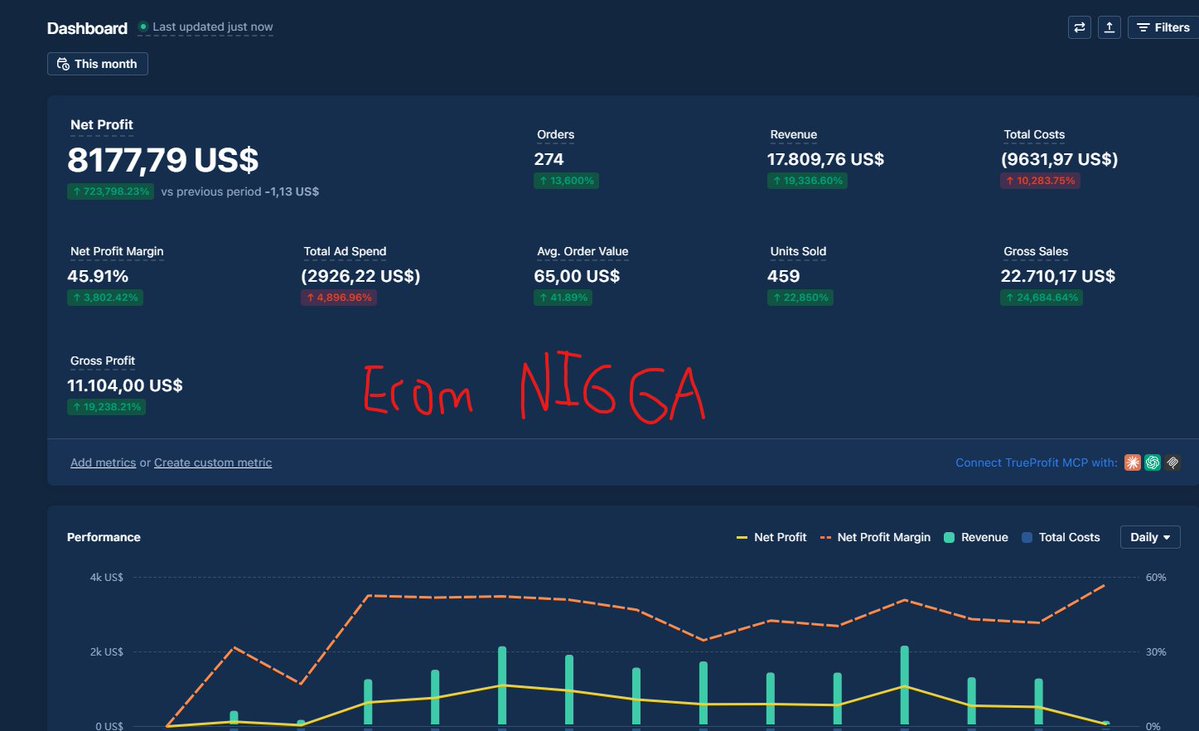1199x731 pixels.
Task: Click the 65,00 US$ average order value
Action: click(577, 276)
